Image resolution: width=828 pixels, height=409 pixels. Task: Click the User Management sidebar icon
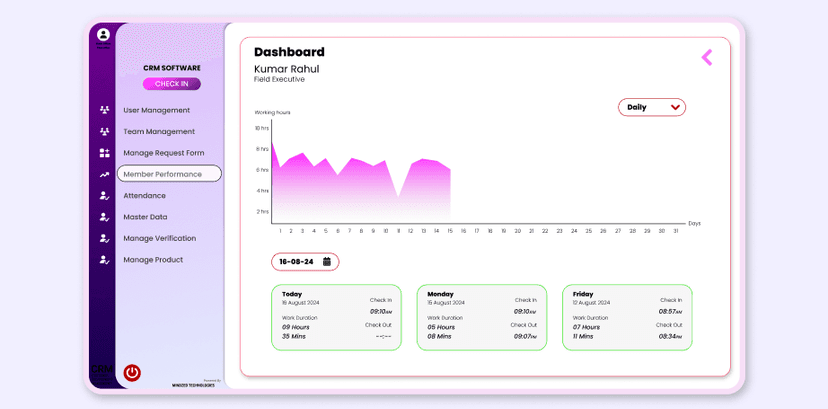[x=104, y=110]
